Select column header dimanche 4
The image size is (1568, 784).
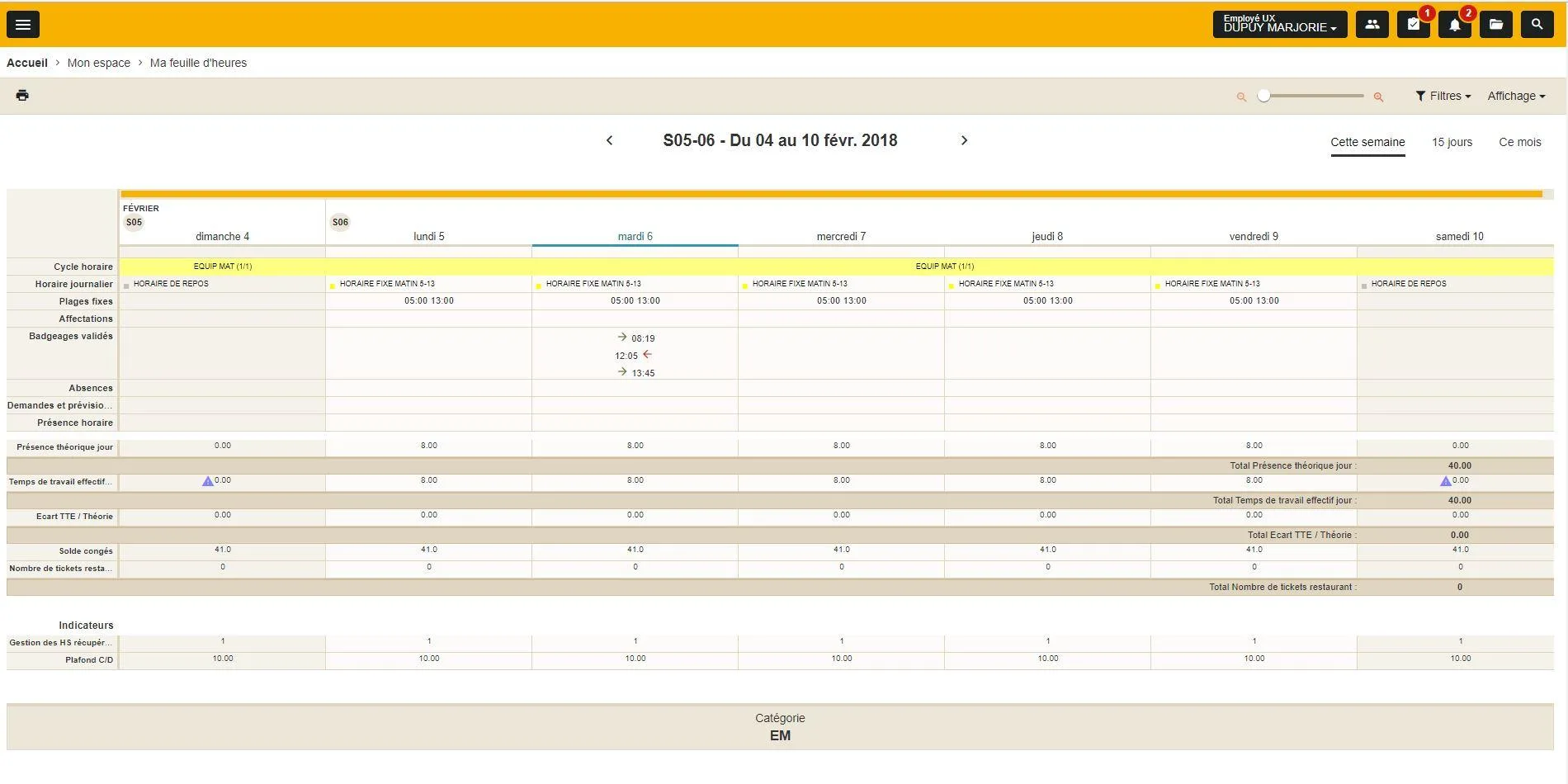222,236
